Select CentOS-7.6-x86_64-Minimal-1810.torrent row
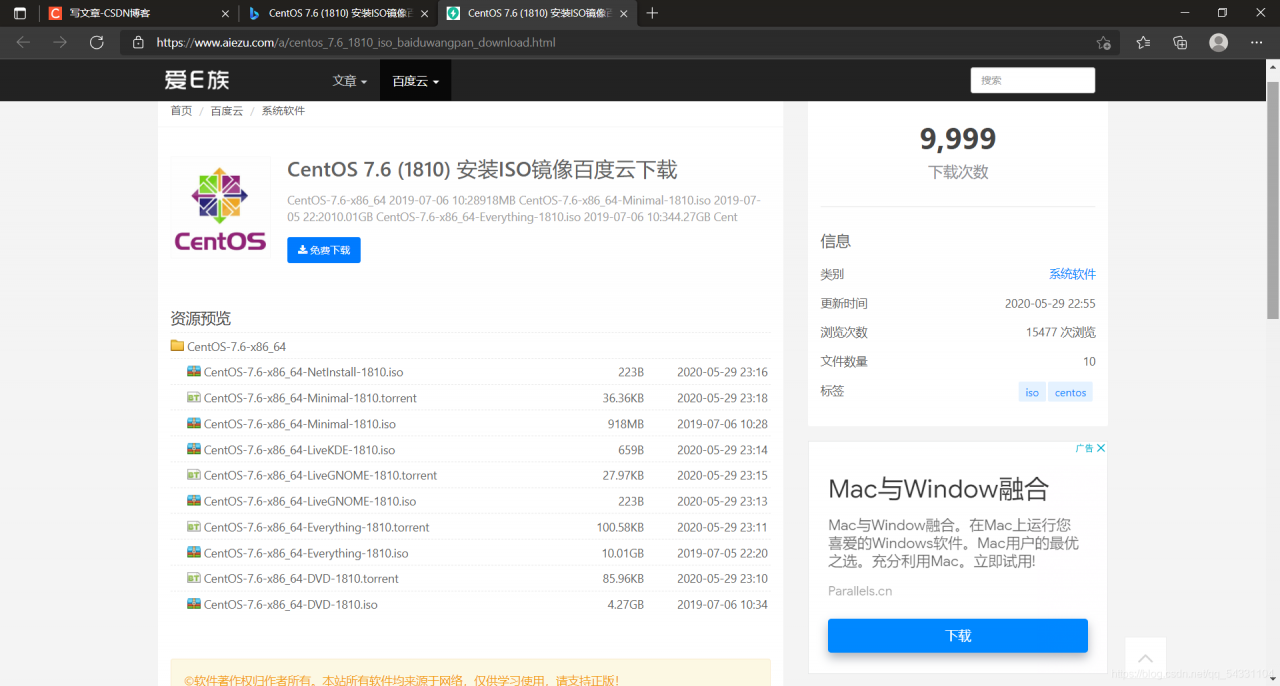The height and width of the screenshot is (686, 1280). click(470, 398)
